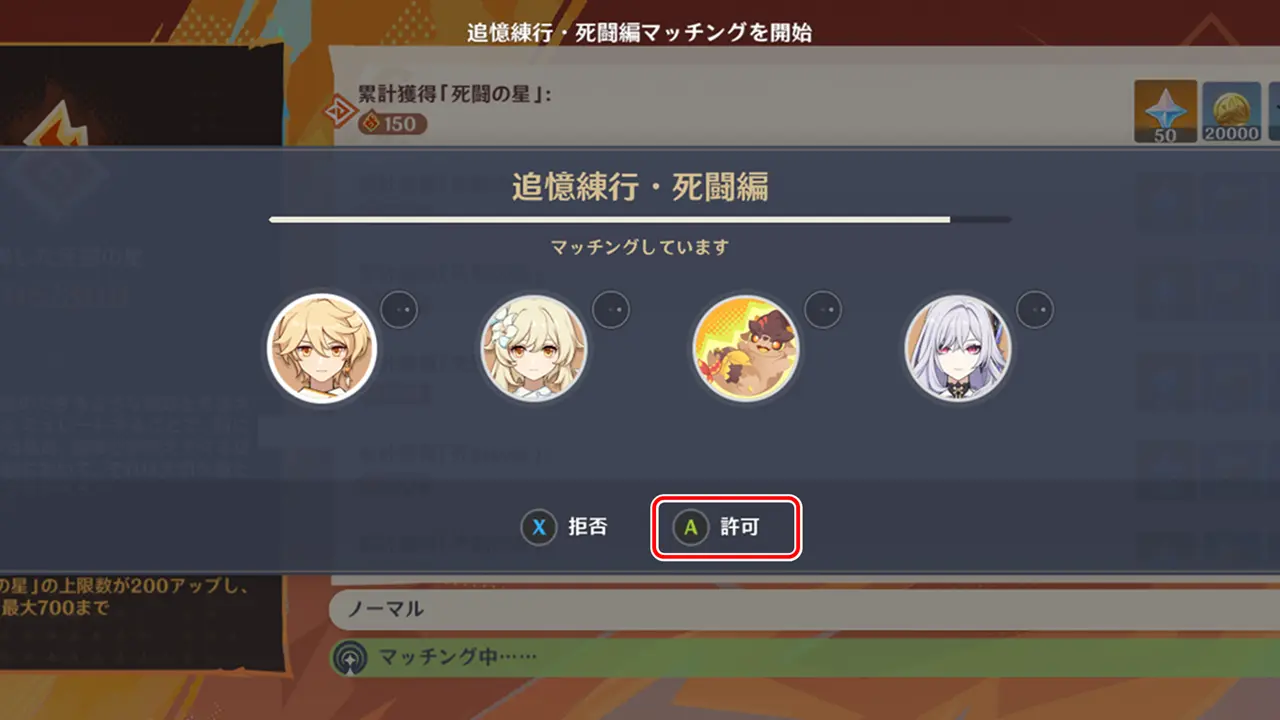The height and width of the screenshot is (720, 1280).
Task: Click the 150 star points badge
Action: click(x=392, y=124)
